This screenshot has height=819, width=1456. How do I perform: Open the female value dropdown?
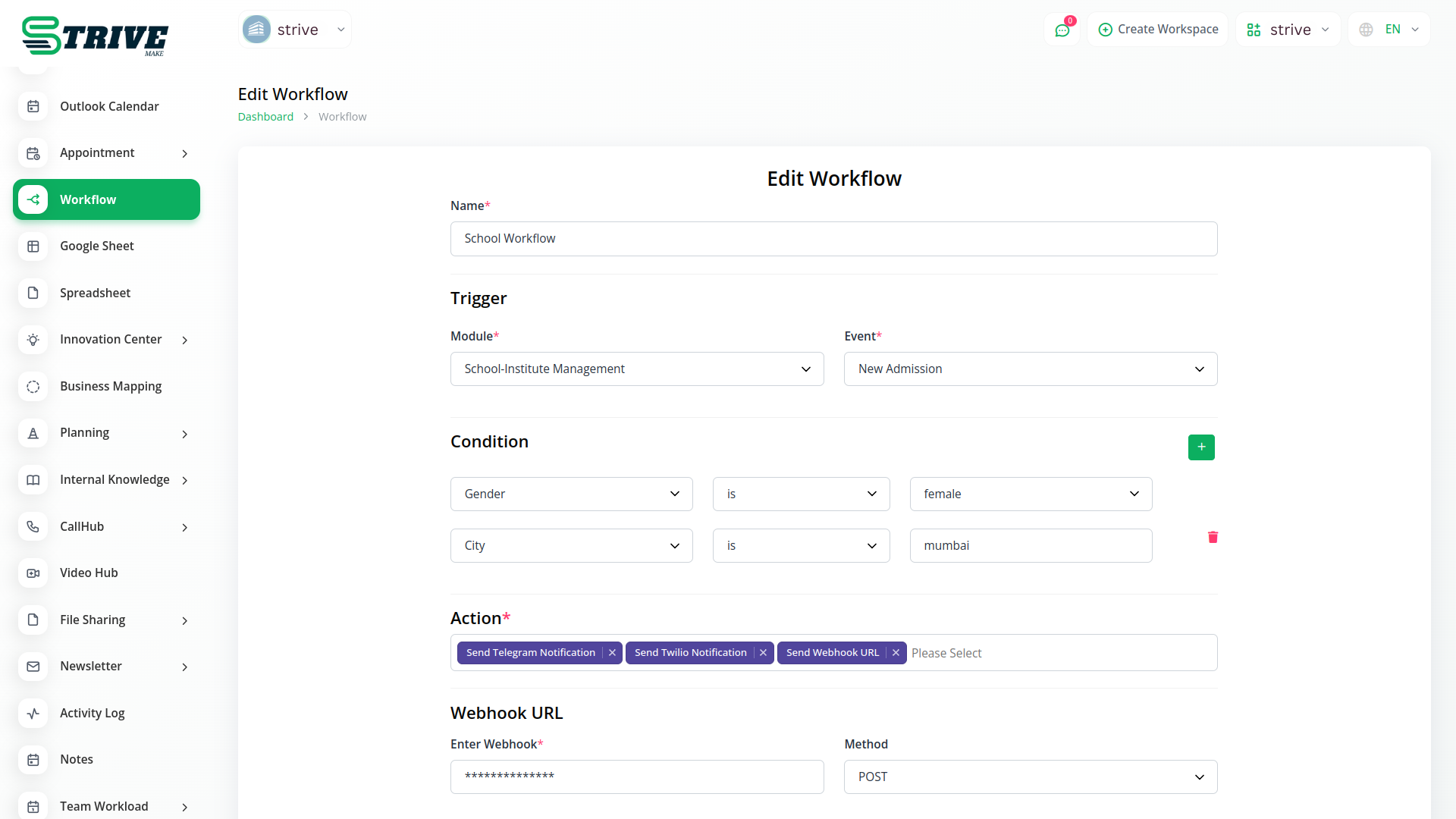(1030, 494)
